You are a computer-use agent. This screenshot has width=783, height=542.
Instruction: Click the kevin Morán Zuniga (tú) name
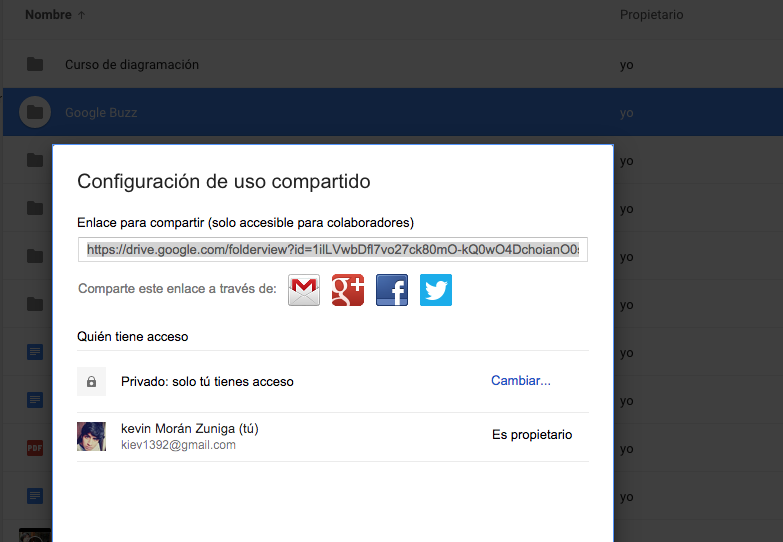tap(190, 428)
